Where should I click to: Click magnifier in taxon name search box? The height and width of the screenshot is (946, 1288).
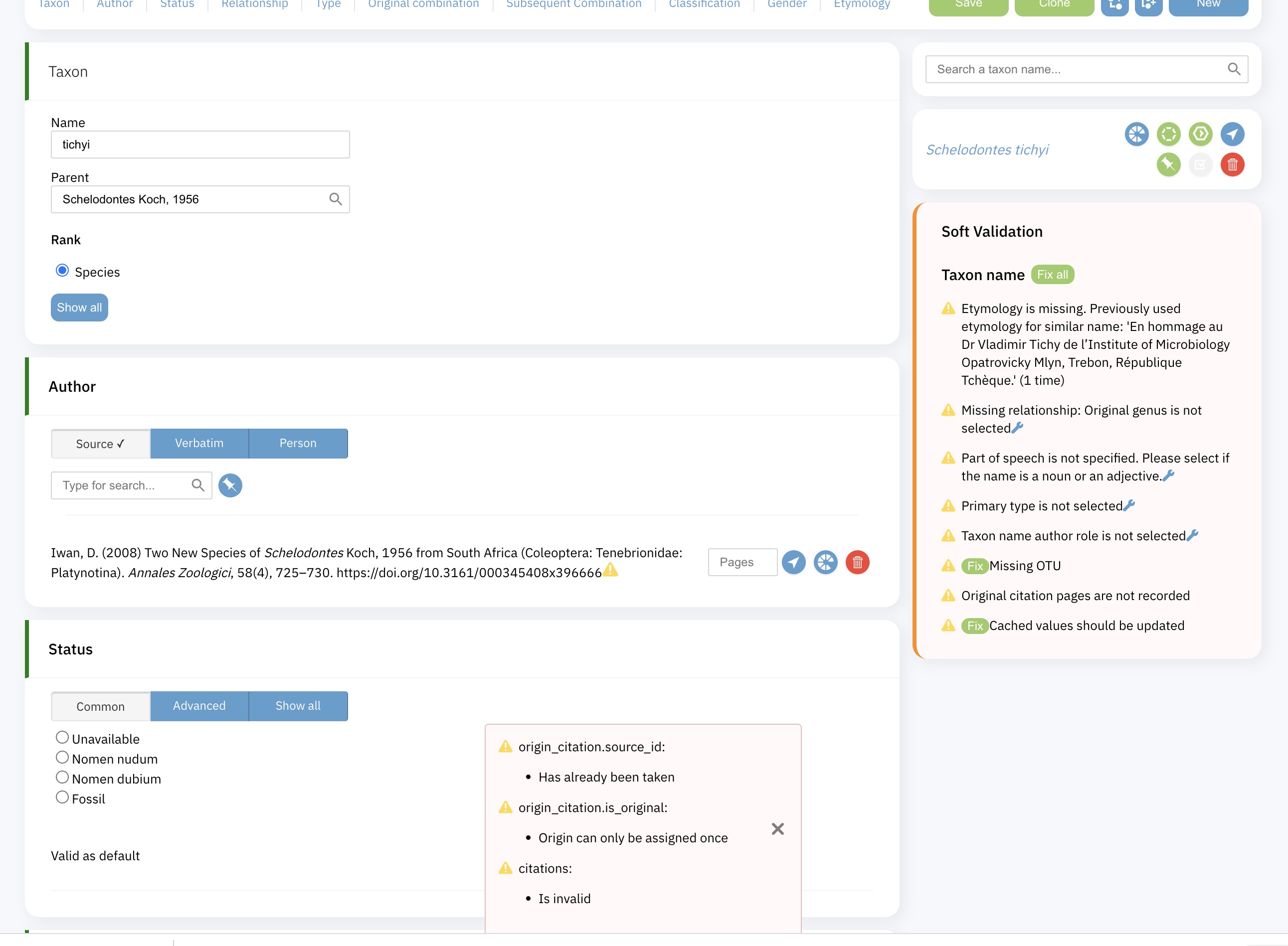1234,69
